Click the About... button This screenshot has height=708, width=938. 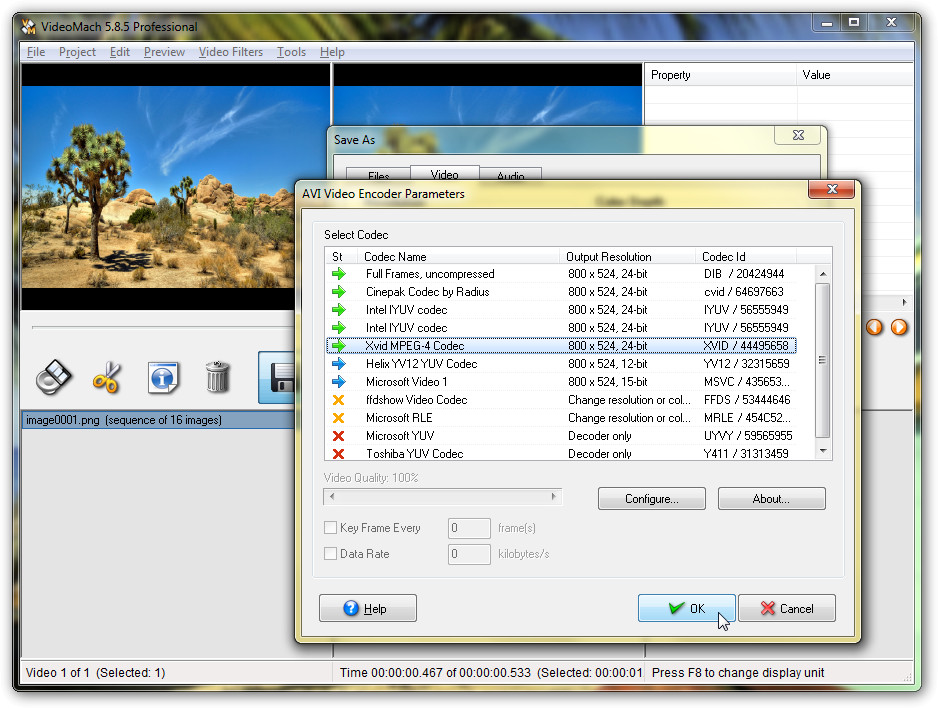coord(771,499)
